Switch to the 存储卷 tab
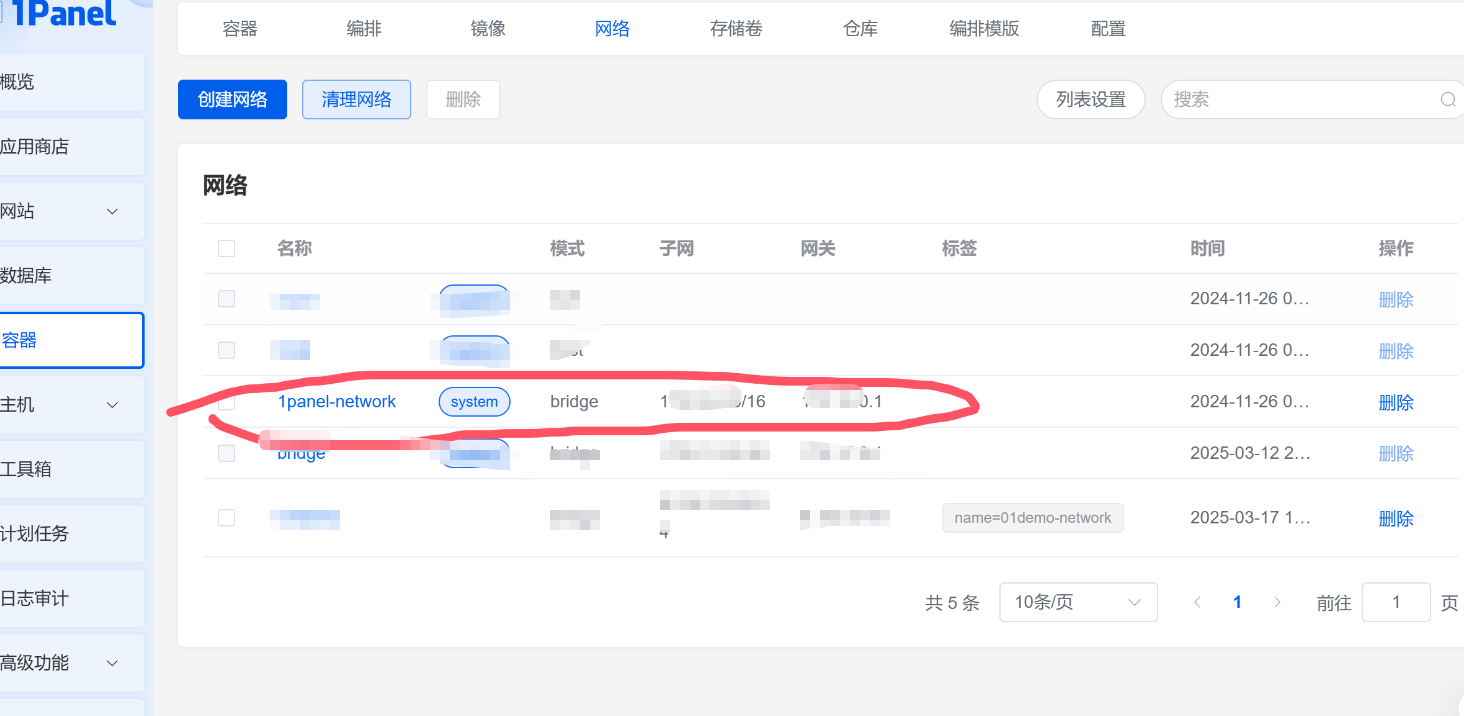 click(x=736, y=29)
